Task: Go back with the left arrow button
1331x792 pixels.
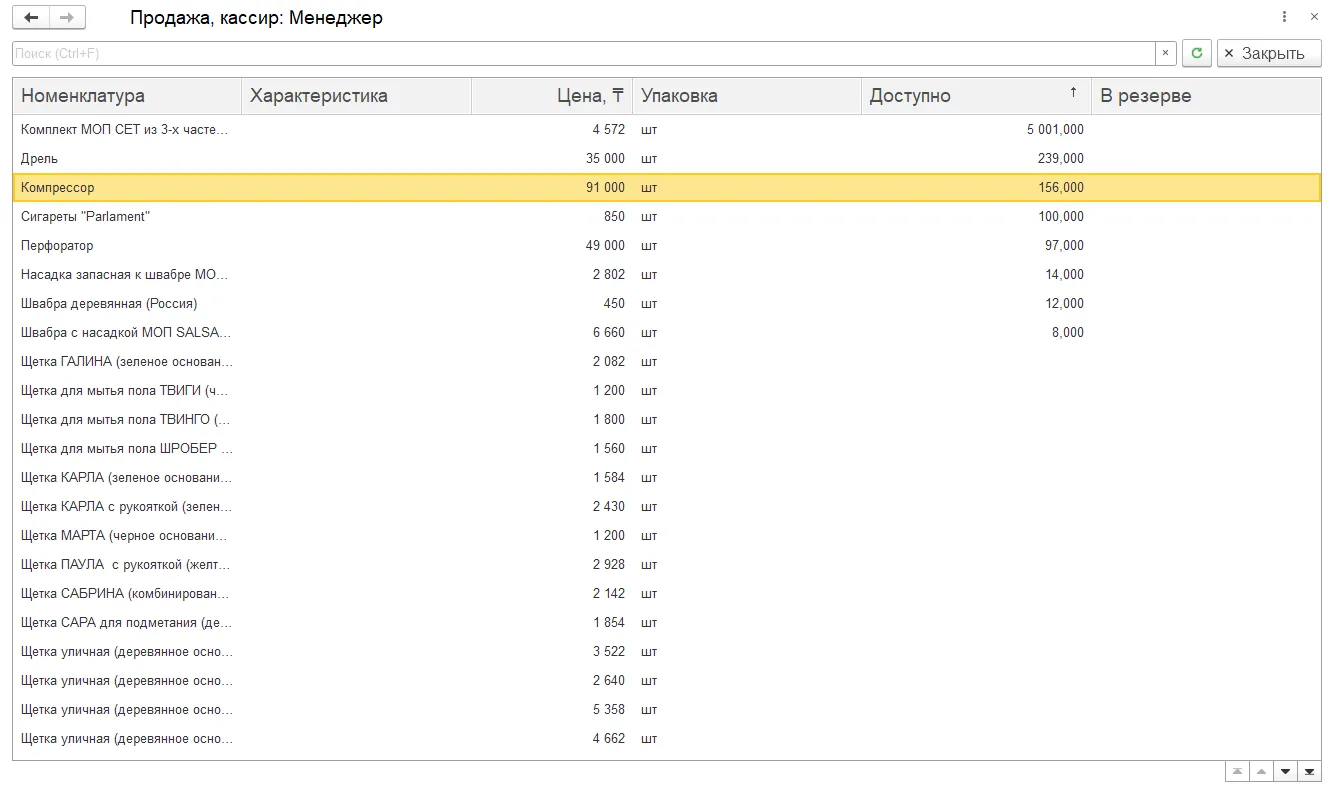Action: 31,18
